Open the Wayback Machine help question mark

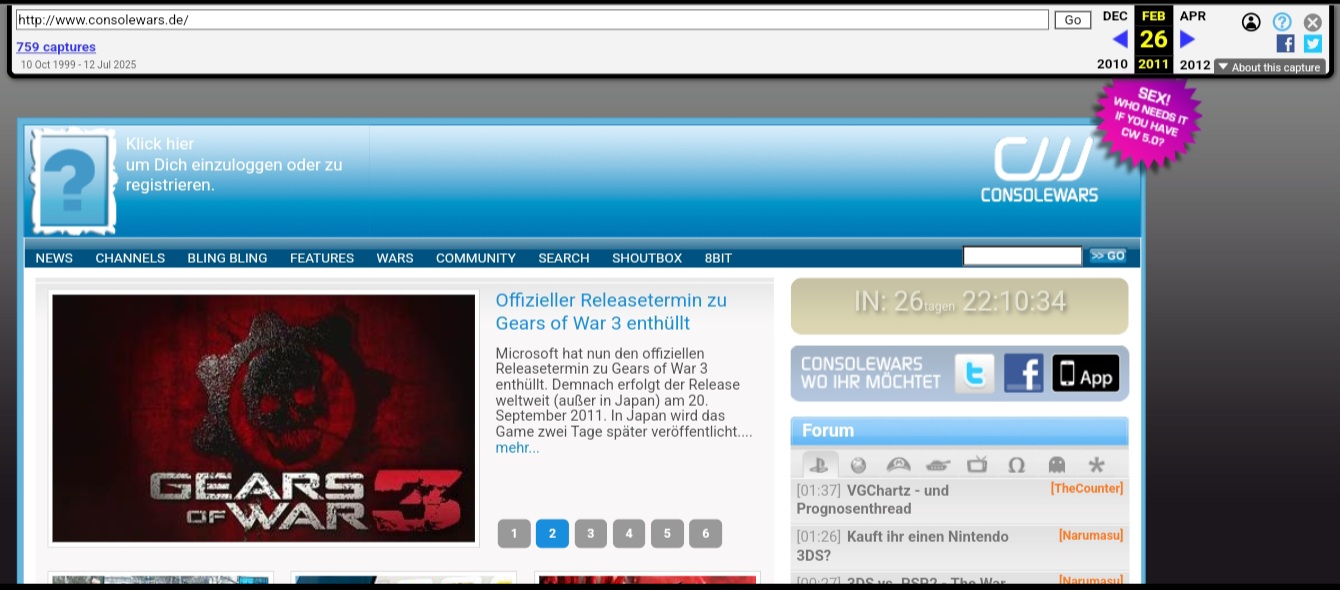1282,22
